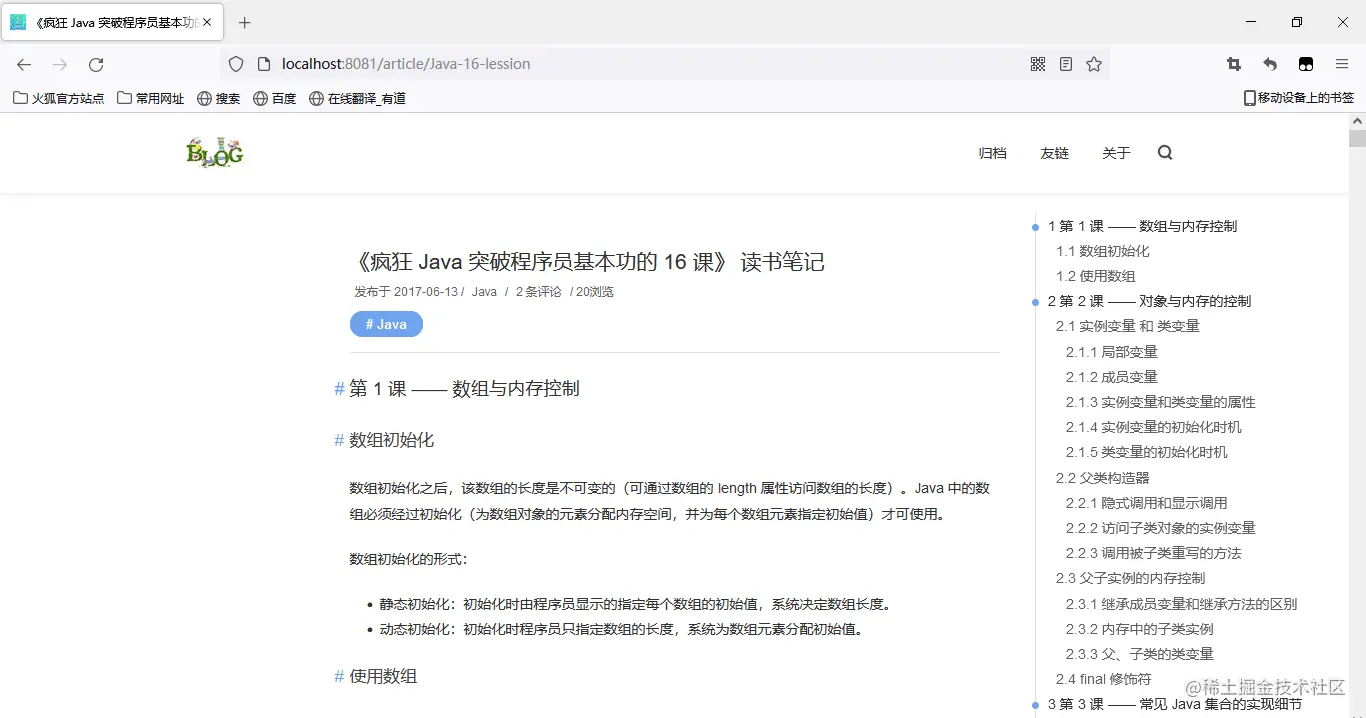This screenshot has width=1366, height=718.
Task: Click the BLOG logo to go home
Action: click(214, 152)
